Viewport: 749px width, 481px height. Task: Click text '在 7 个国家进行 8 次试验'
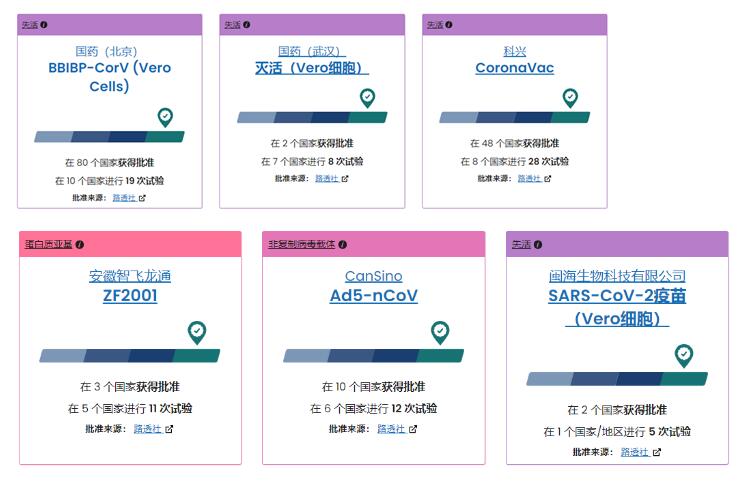click(312, 161)
